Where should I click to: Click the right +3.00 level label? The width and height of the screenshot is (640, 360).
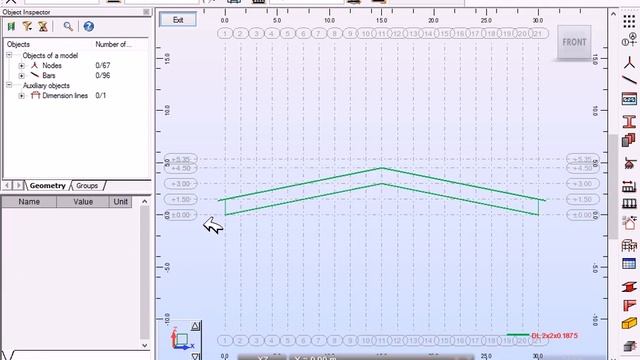pos(582,184)
